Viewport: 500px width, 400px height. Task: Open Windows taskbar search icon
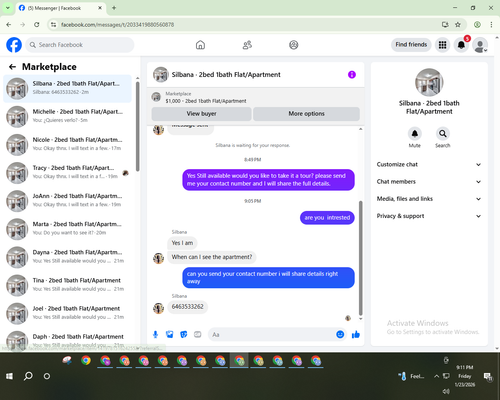coord(28,376)
